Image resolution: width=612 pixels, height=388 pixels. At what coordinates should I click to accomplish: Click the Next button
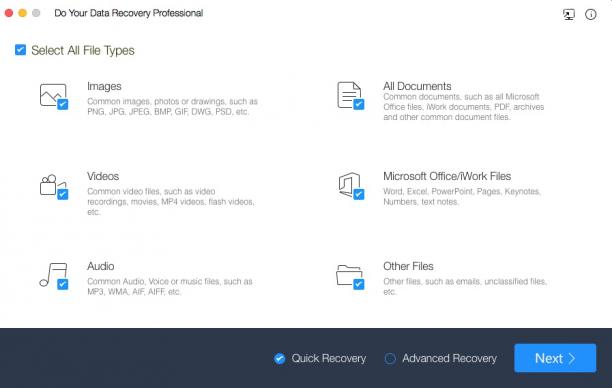click(555, 358)
